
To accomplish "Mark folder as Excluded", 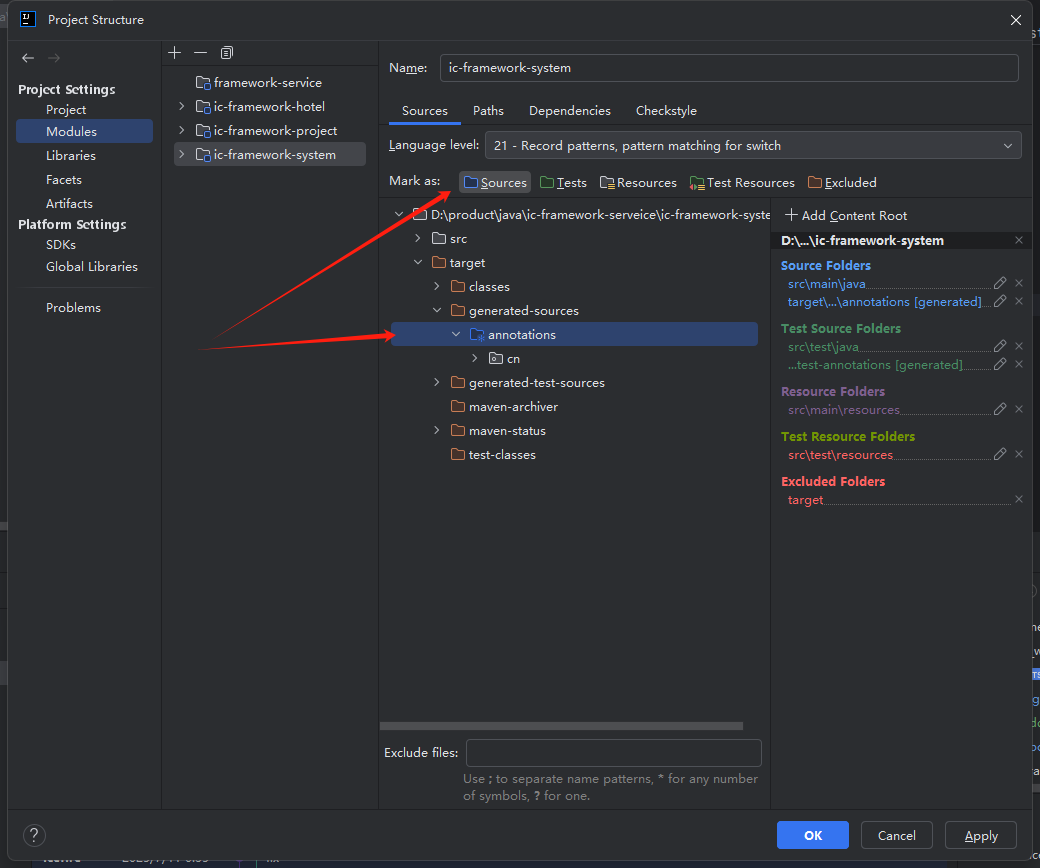I will [842, 183].
